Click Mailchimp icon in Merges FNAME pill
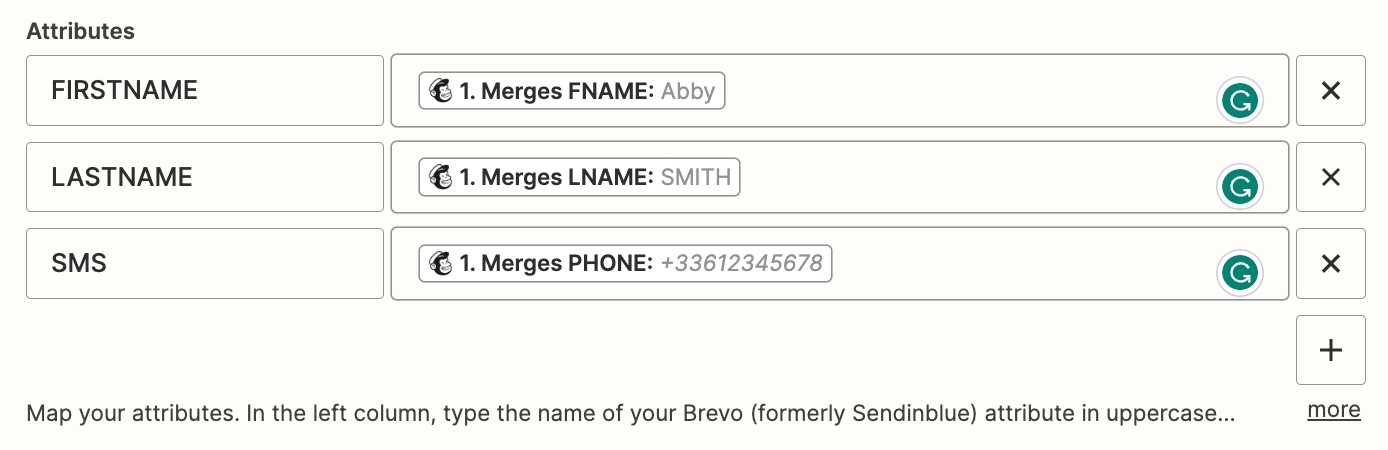The width and height of the screenshot is (1388, 450). pyautogui.click(x=440, y=91)
